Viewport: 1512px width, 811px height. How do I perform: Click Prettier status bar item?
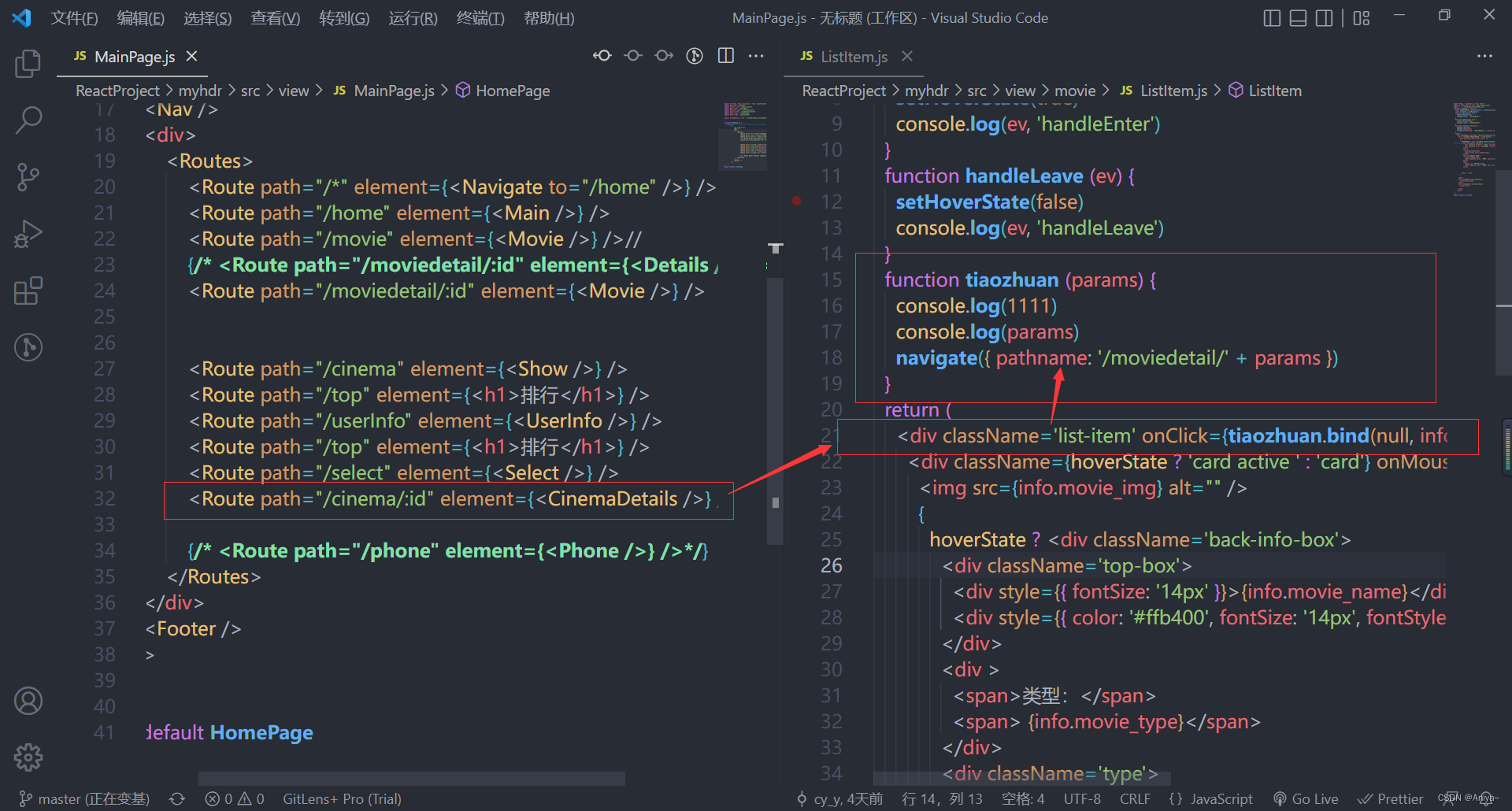point(1391,799)
